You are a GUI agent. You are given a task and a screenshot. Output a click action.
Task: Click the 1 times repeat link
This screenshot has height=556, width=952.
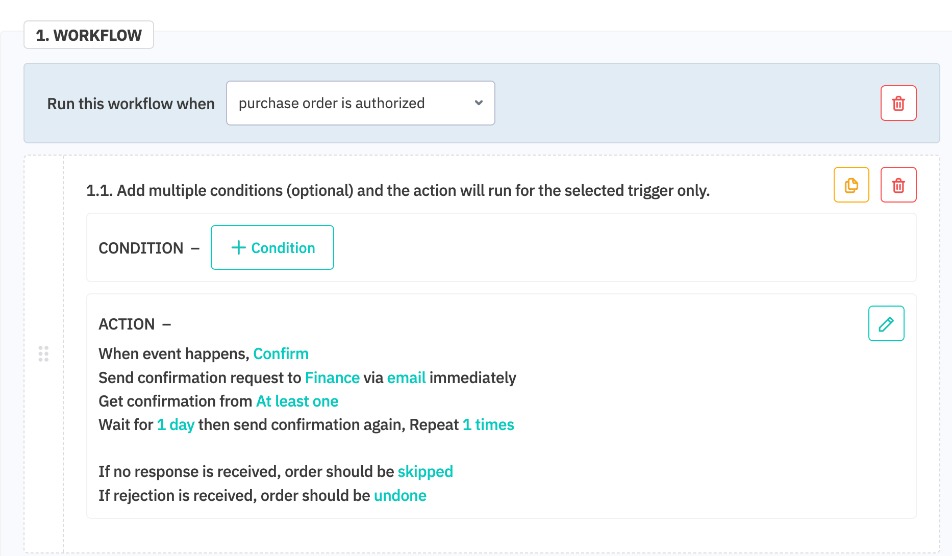click(x=488, y=425)
